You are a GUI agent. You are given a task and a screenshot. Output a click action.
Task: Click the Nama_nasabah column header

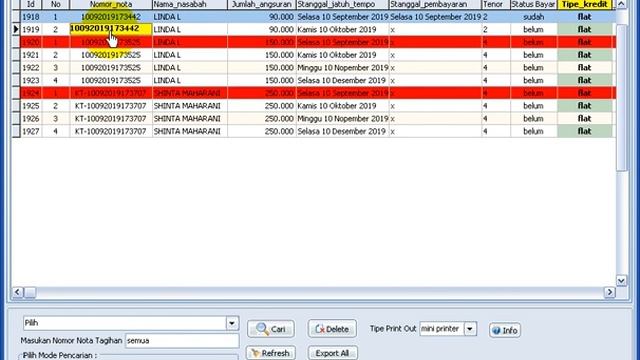[x=190, y=4]
